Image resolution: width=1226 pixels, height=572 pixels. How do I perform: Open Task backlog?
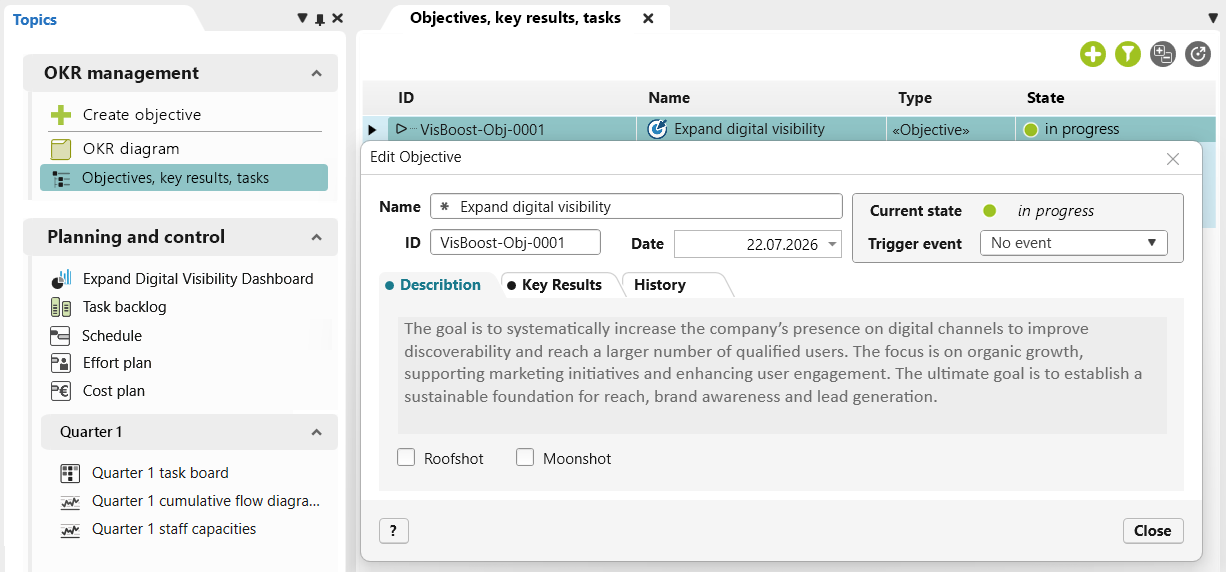click(x=125, y=308)
